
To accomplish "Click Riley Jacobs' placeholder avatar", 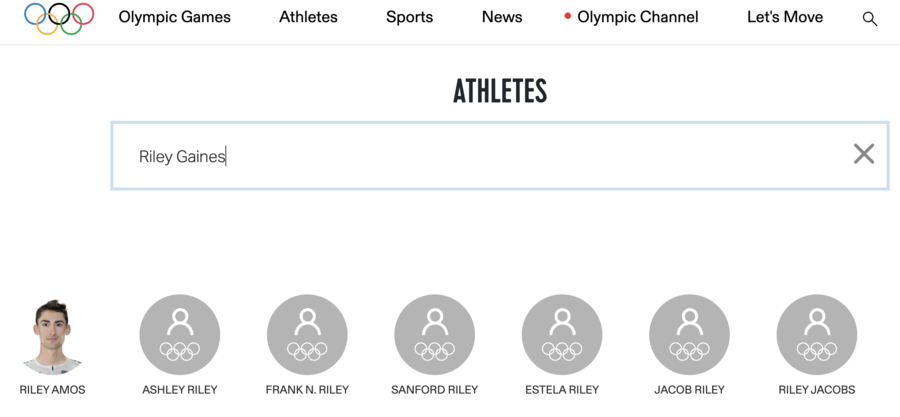I will pyautogui.click(x=817, y=335).
